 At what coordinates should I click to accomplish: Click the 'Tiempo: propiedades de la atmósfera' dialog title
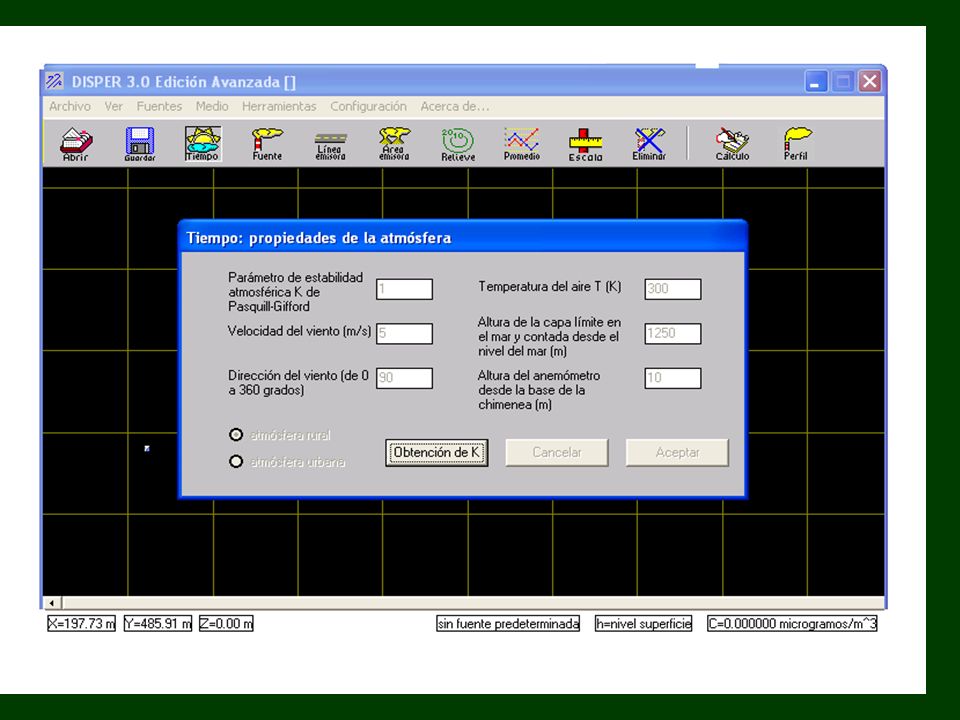(x=319, y=238)
